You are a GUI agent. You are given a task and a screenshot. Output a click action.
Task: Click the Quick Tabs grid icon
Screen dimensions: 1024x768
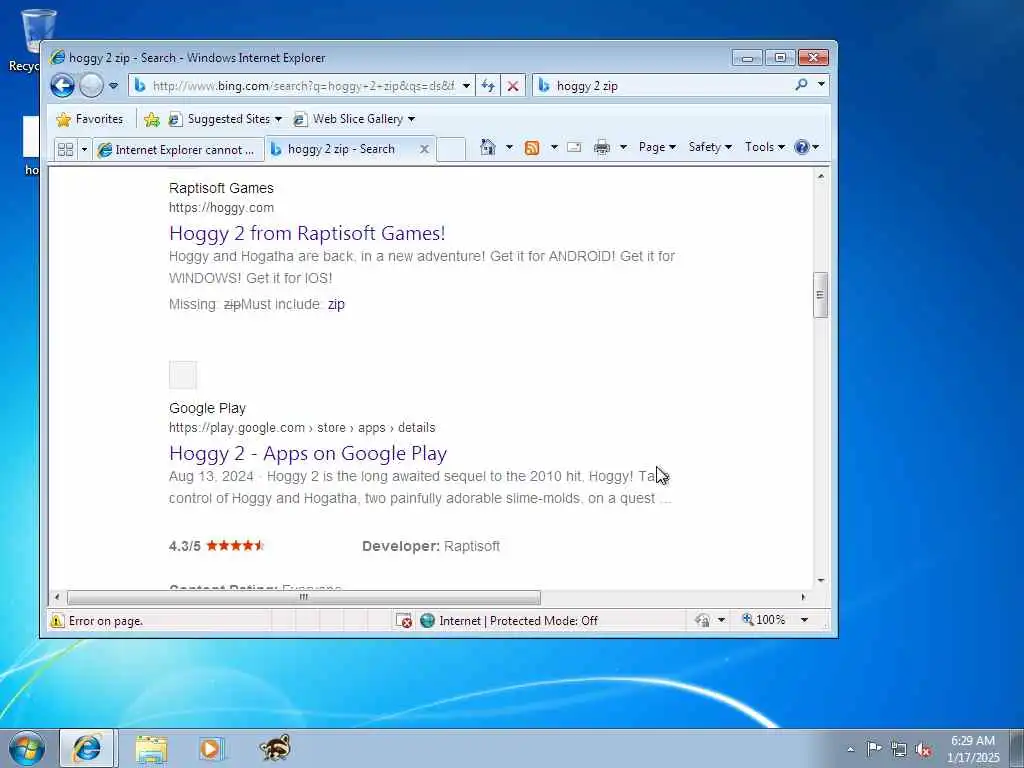point(65,150)
